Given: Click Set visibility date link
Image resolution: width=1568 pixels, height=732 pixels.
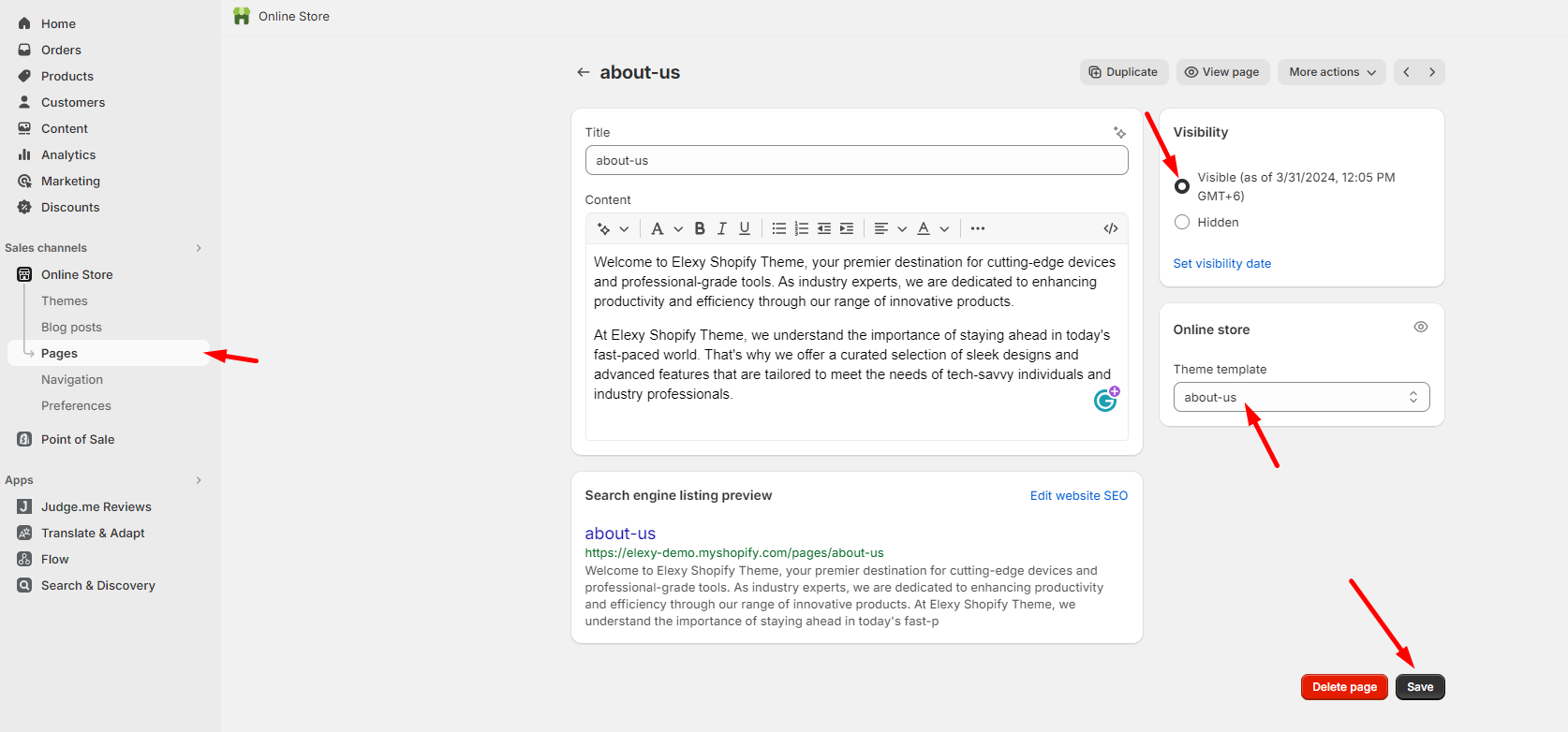Looking at the screenshot, I should click(x=1222, y=263).
